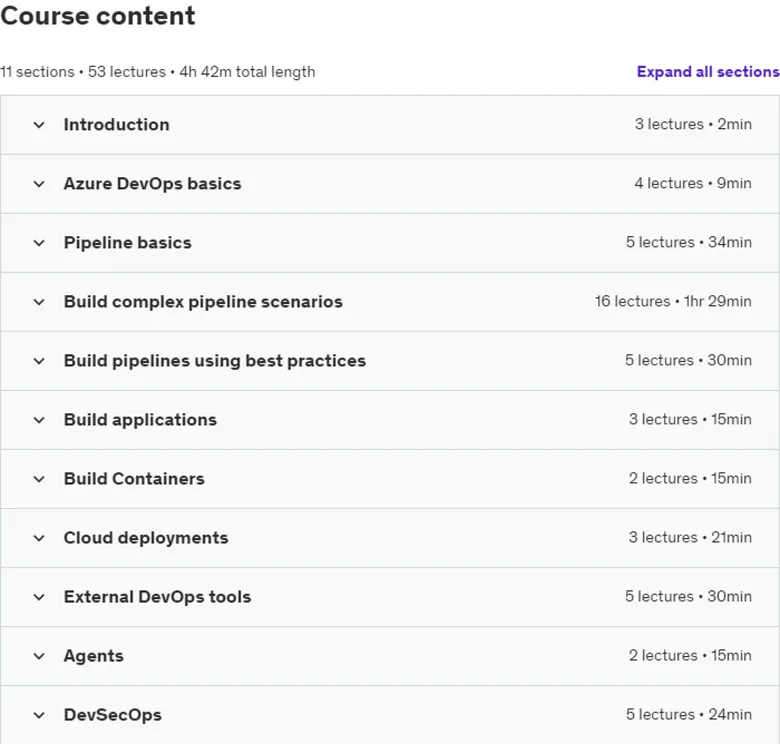The width and height of the screenshot is (780, 744).
Task: Click '3 lectures • 15min' in Build applications row
Action: pos(690,419)
